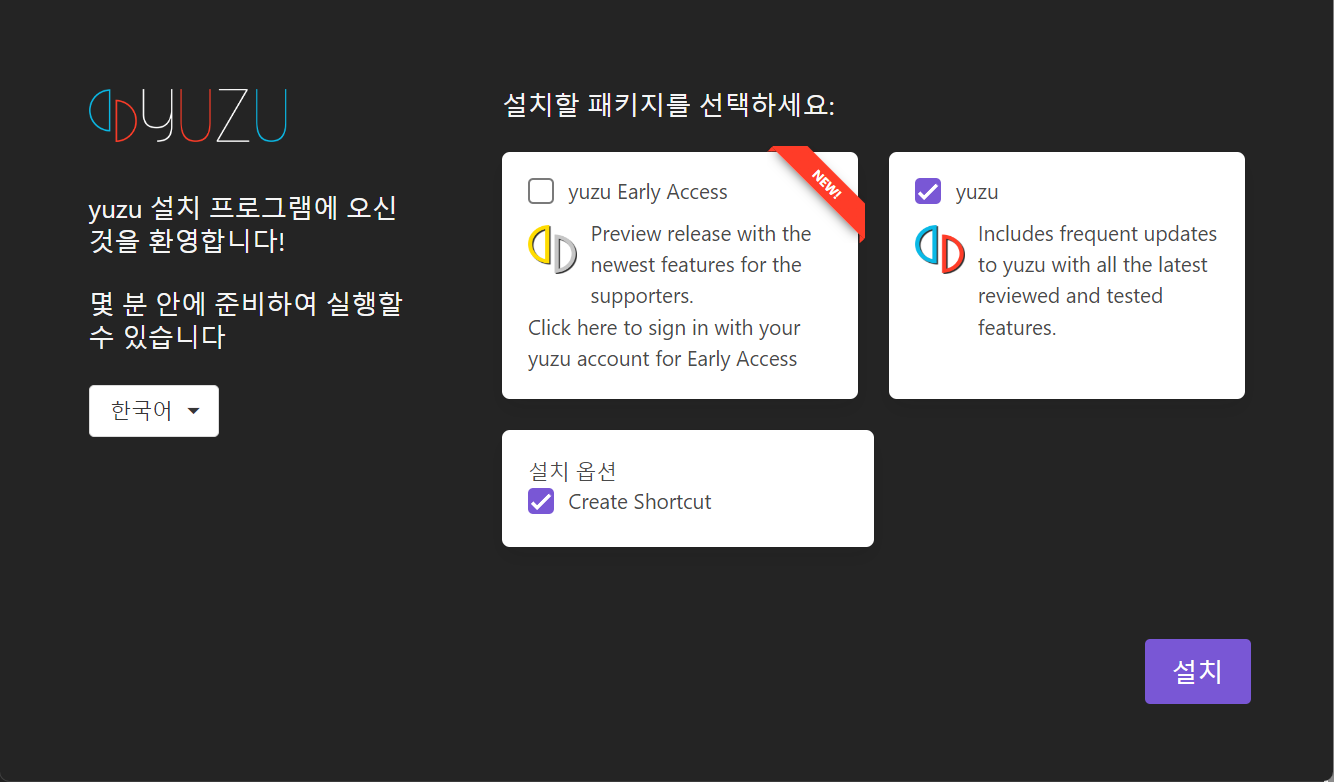Uncheck the yuzu package checkbox
This screenshot has height=782, width=1334.
[928, 191]
